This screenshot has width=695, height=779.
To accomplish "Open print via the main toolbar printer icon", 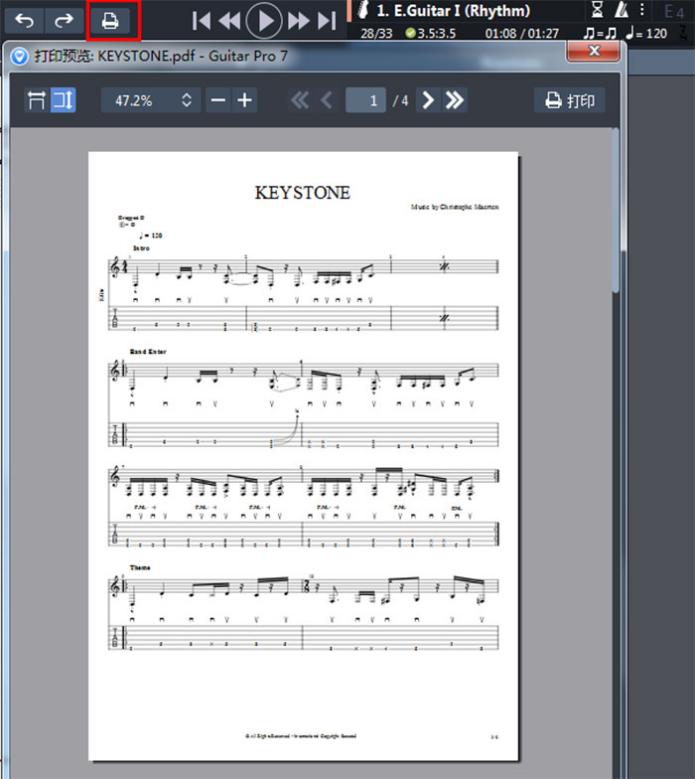I will [111, 19].
